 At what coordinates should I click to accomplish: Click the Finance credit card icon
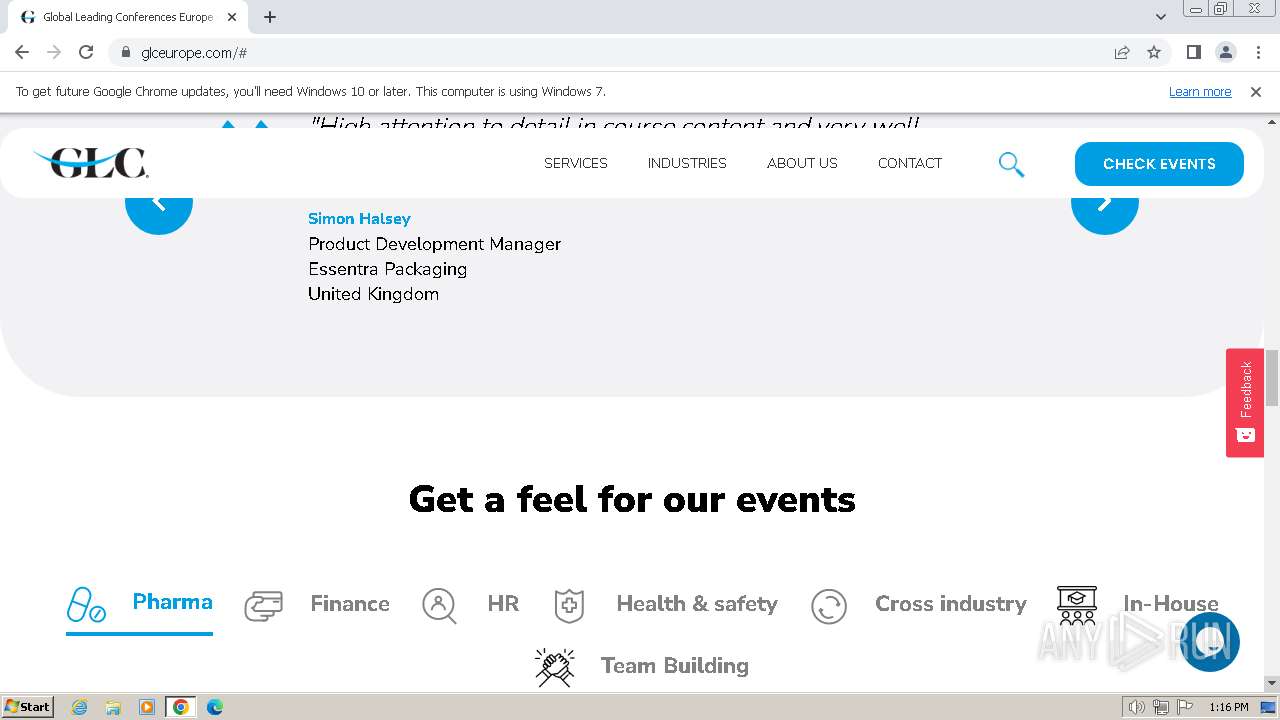pyautogui.click(x=263, y=605)
